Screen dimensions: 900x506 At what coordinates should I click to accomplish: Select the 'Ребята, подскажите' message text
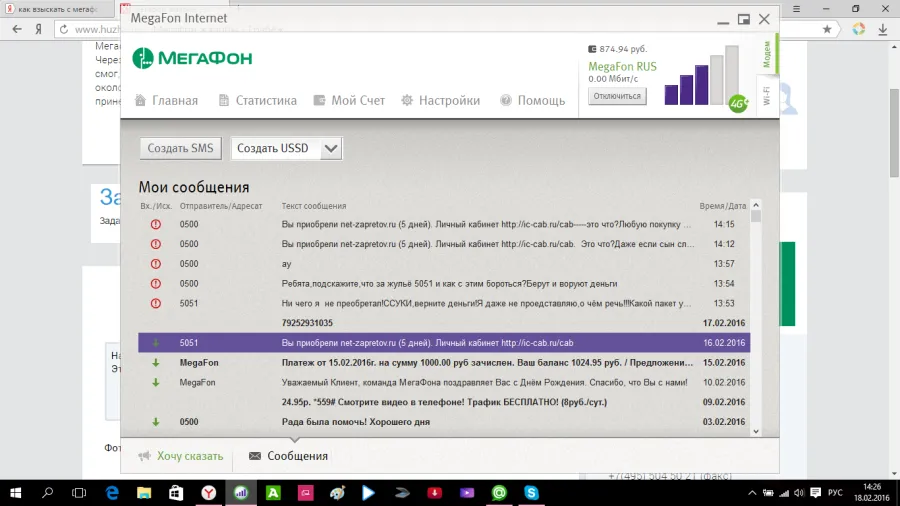tap(449, 283)
